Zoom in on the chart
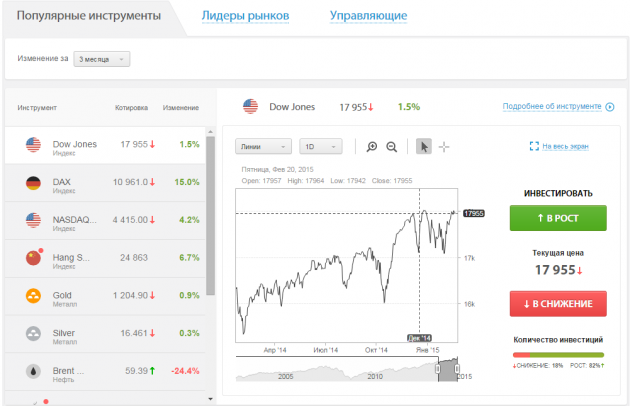630x406 pixels. pyautogui.click(x=372, y=147)
